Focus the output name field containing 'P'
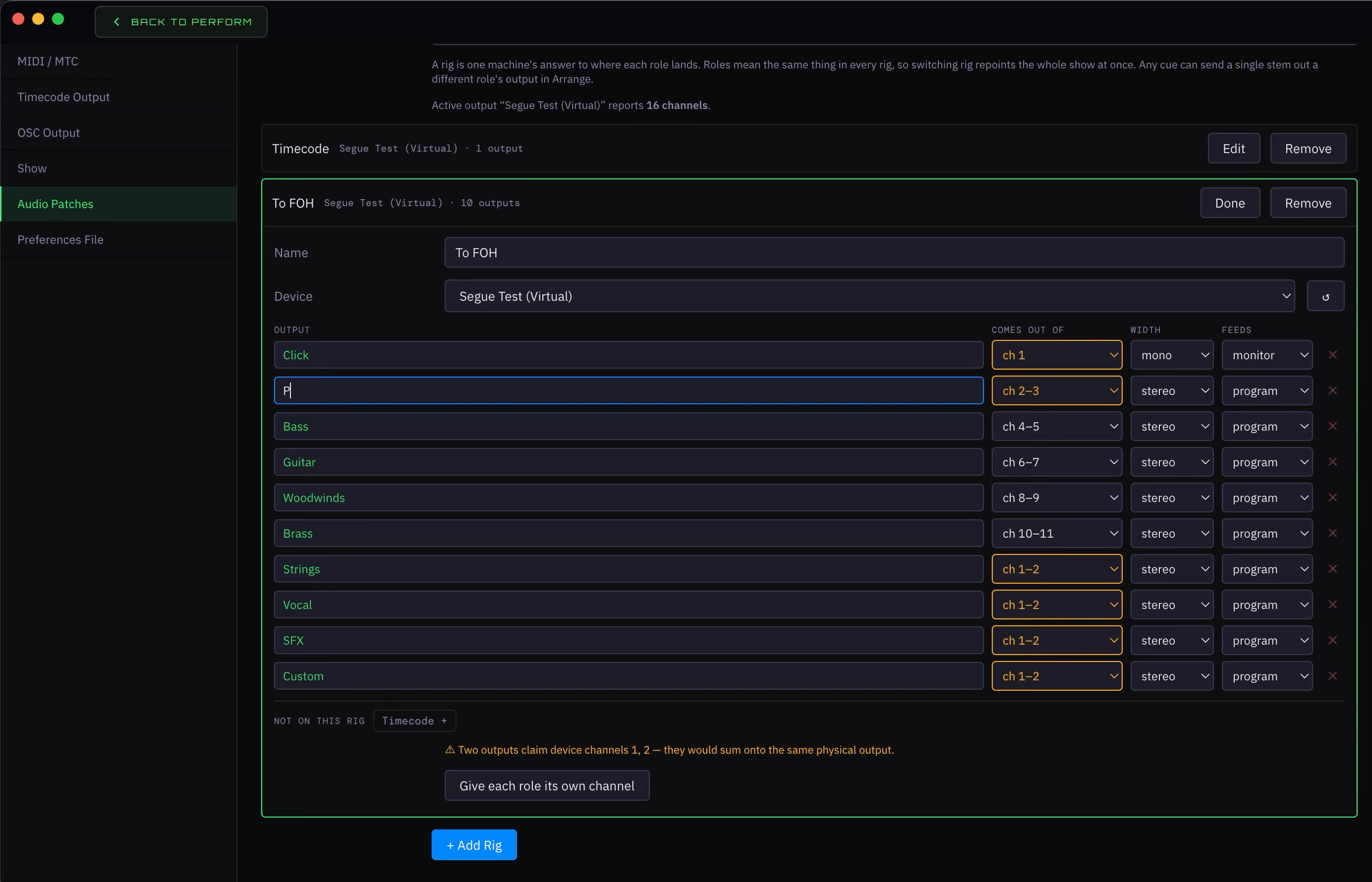1372x882 pixels. 629,390
